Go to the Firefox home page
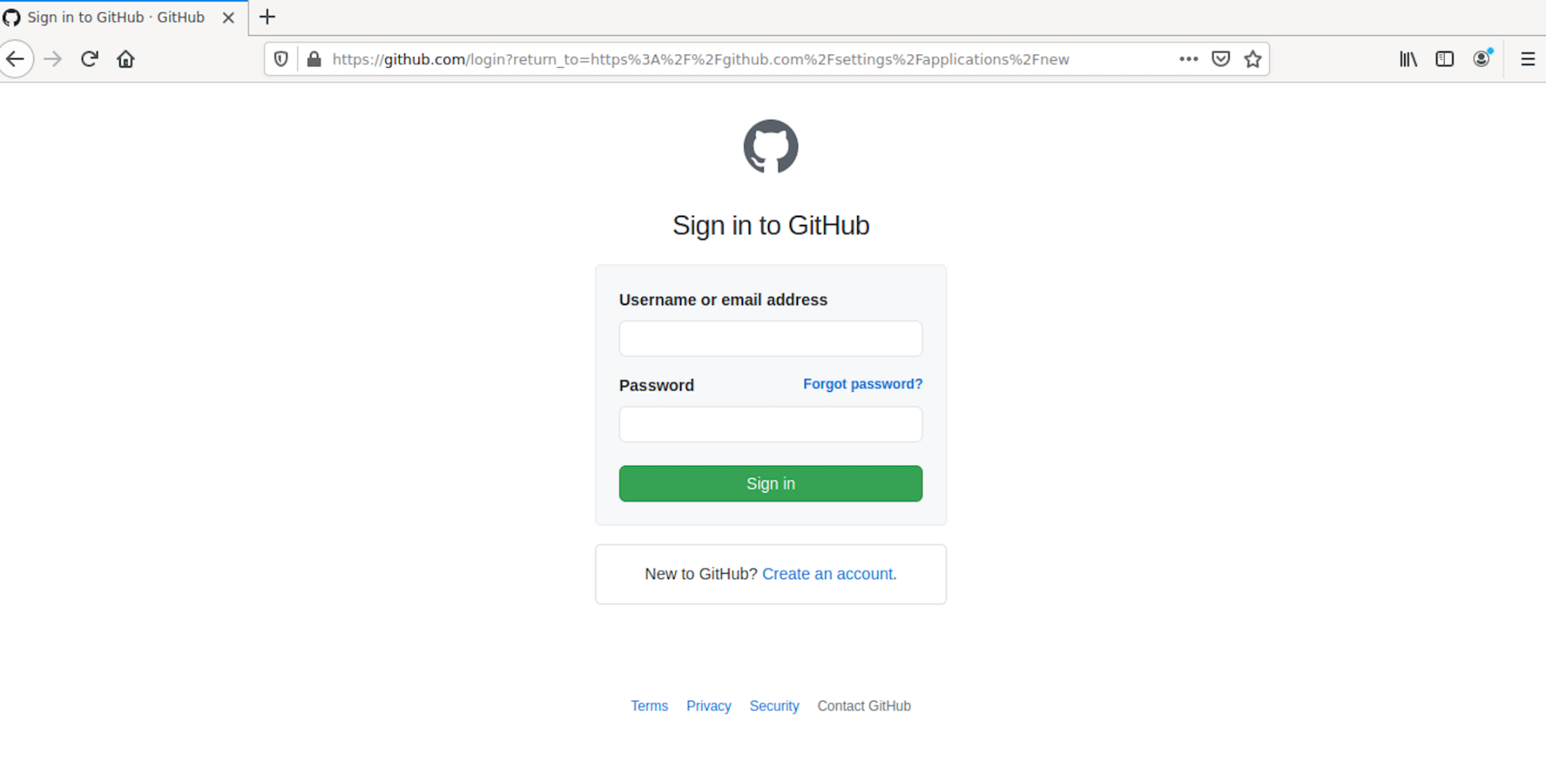Image resolution: width=1546 pixels, height=784 pixels. 125,59
